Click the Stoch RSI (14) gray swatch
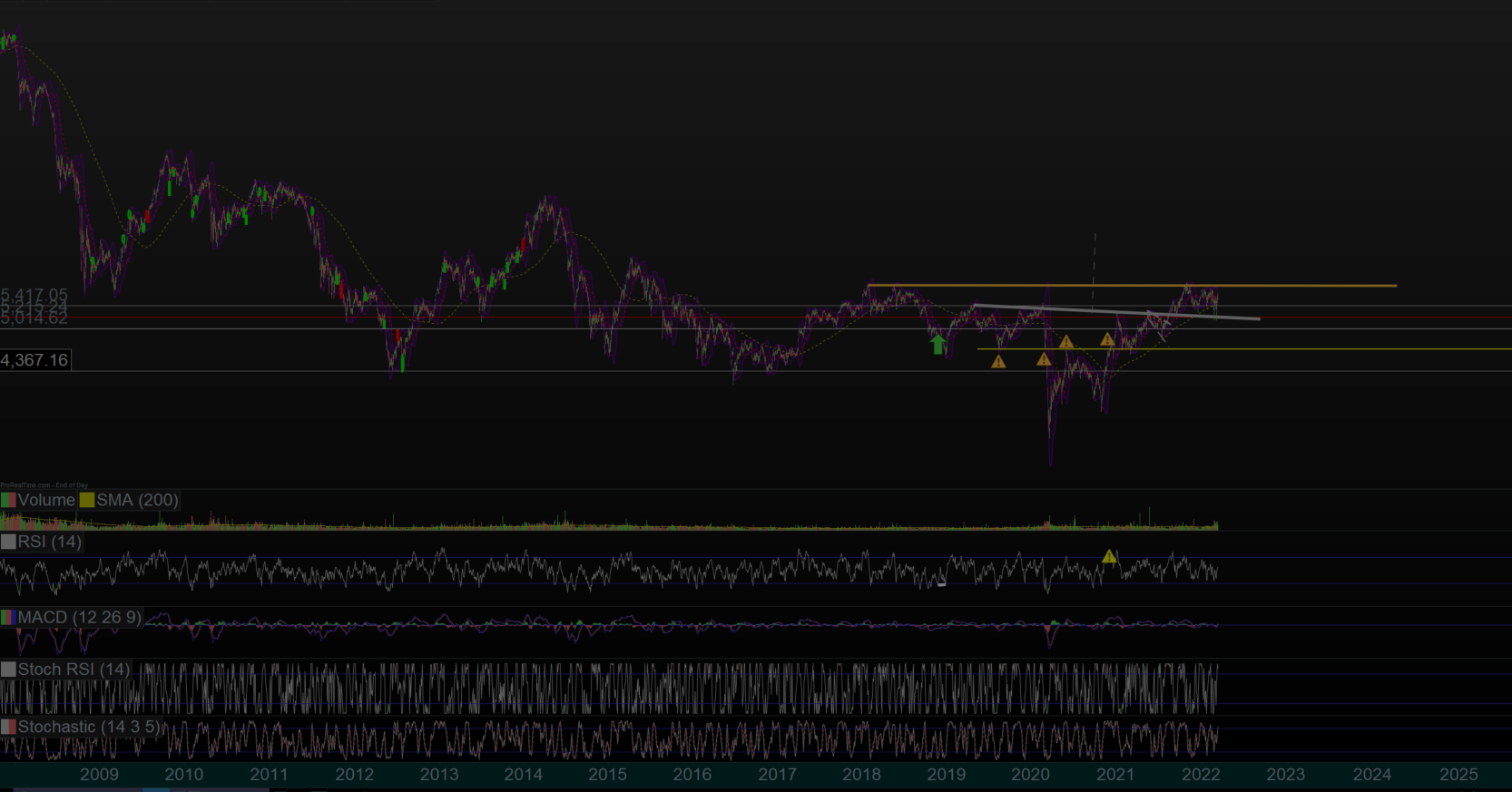The height and width of the screenshot is (792, 1512). 9,670
